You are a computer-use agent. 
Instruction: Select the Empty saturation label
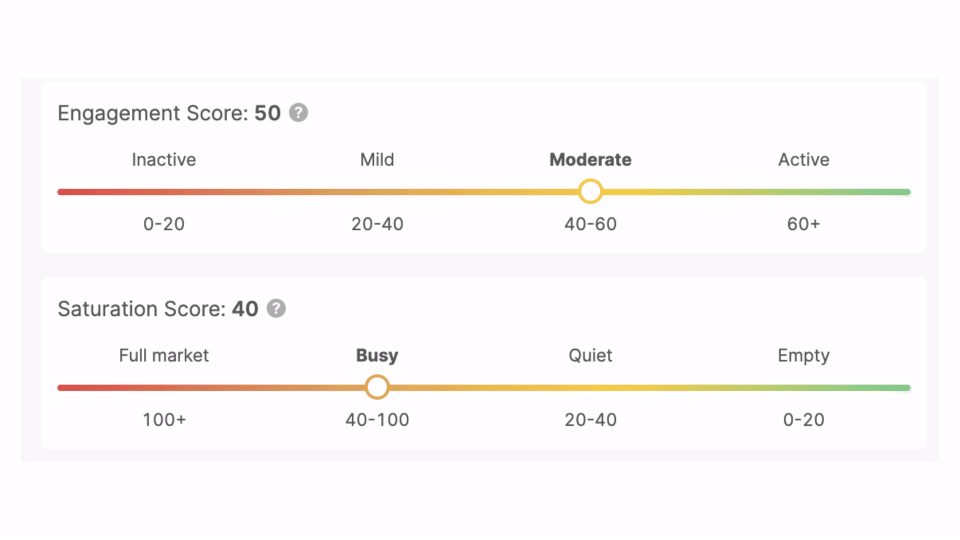pos(803,356)
